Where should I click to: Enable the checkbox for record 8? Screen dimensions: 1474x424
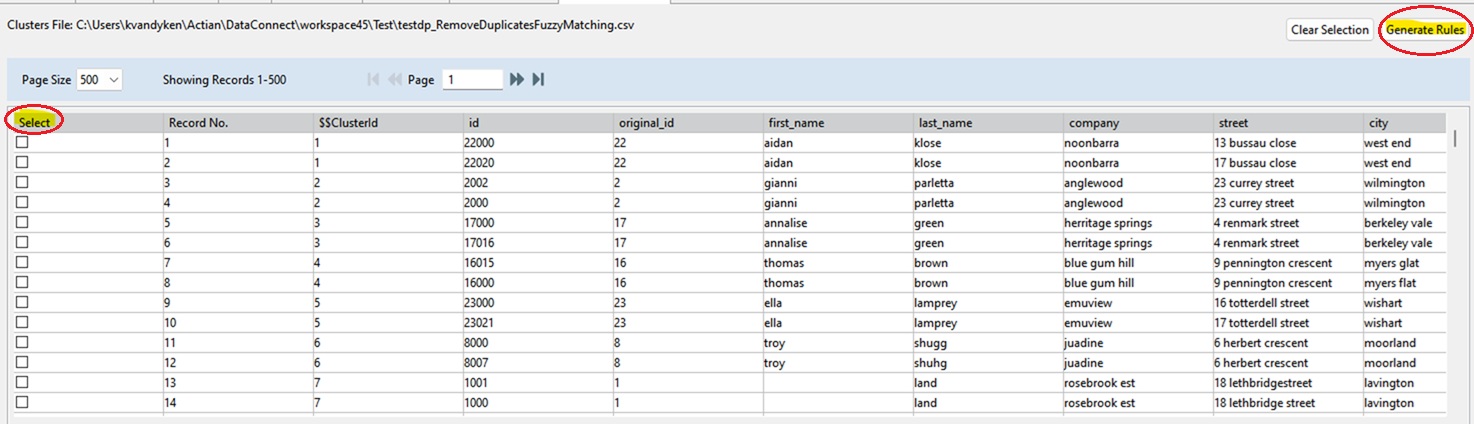(x=22, y=283)
